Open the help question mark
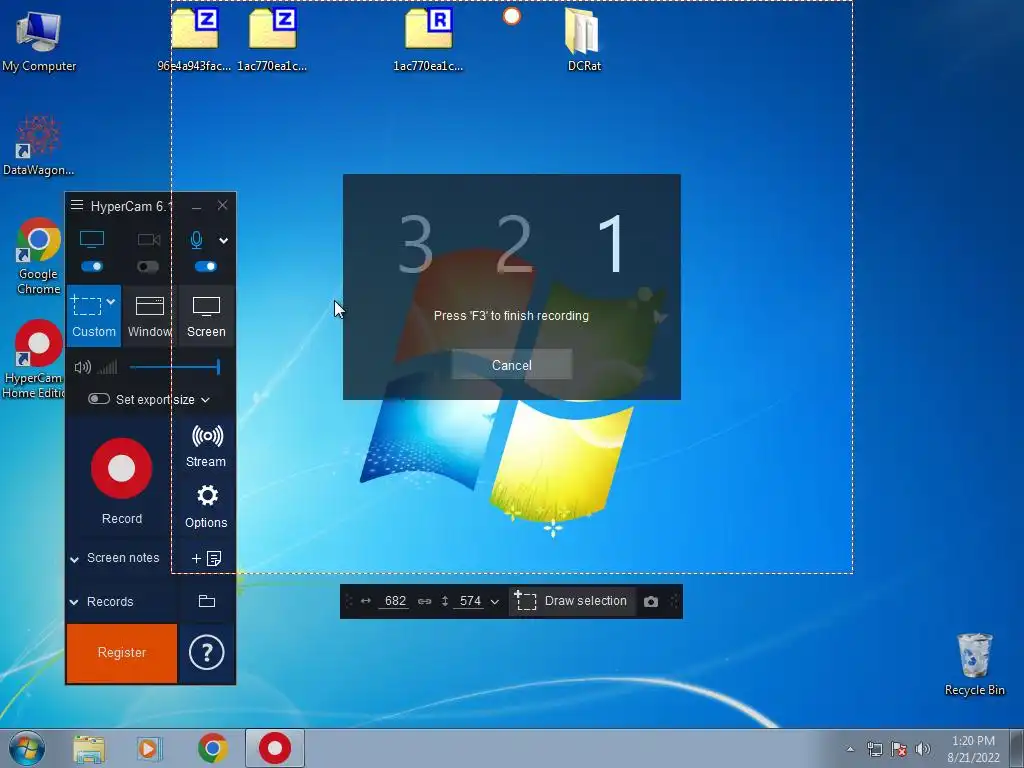 [206, 652]
